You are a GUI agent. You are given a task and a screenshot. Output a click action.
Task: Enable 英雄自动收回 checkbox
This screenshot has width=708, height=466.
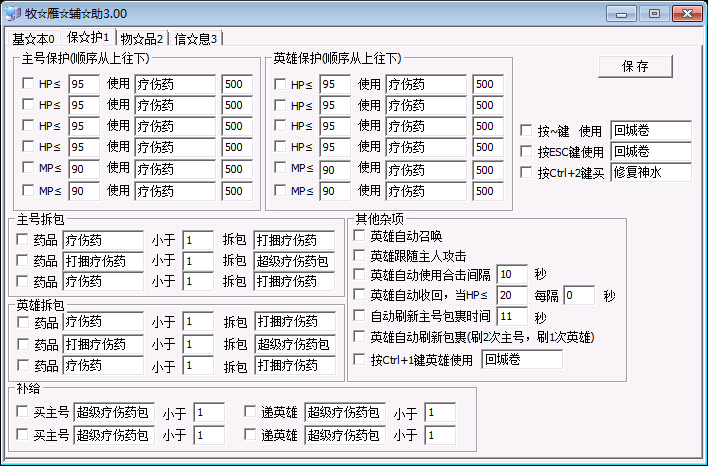(x=359, y=295)
